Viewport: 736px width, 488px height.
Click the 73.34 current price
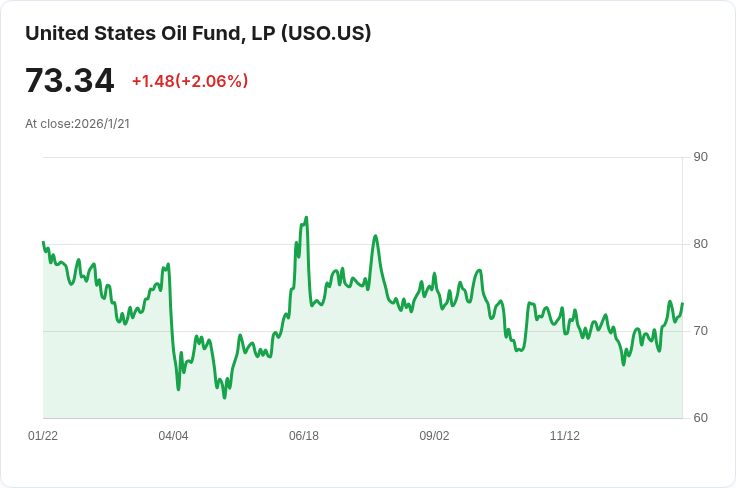click(70, 81)
